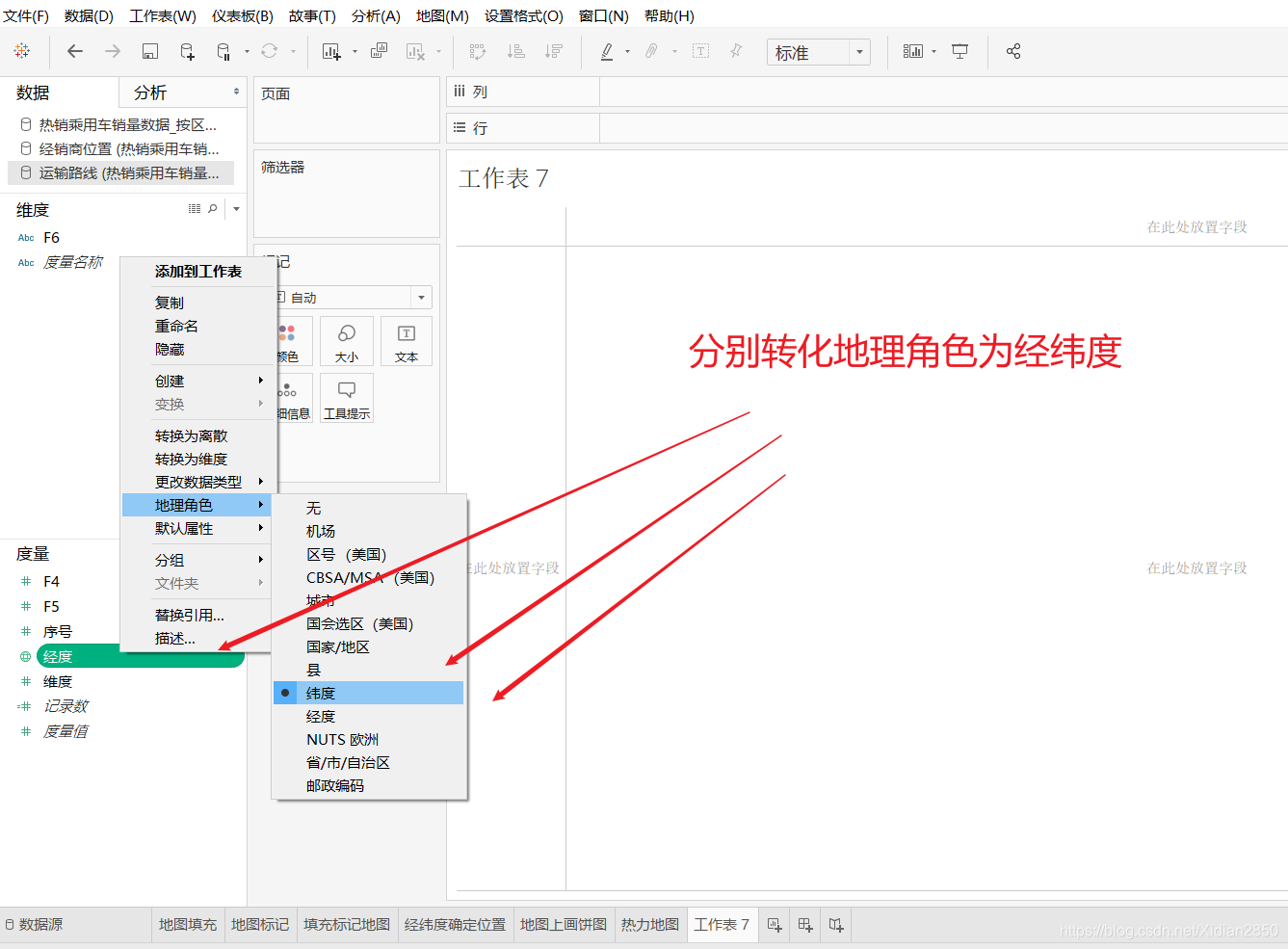Image resolution: width=1288 pixels, height=949 pixels.
Task: Click the new dashboard icon in bottom tab bar
Action: coord(805,925)
